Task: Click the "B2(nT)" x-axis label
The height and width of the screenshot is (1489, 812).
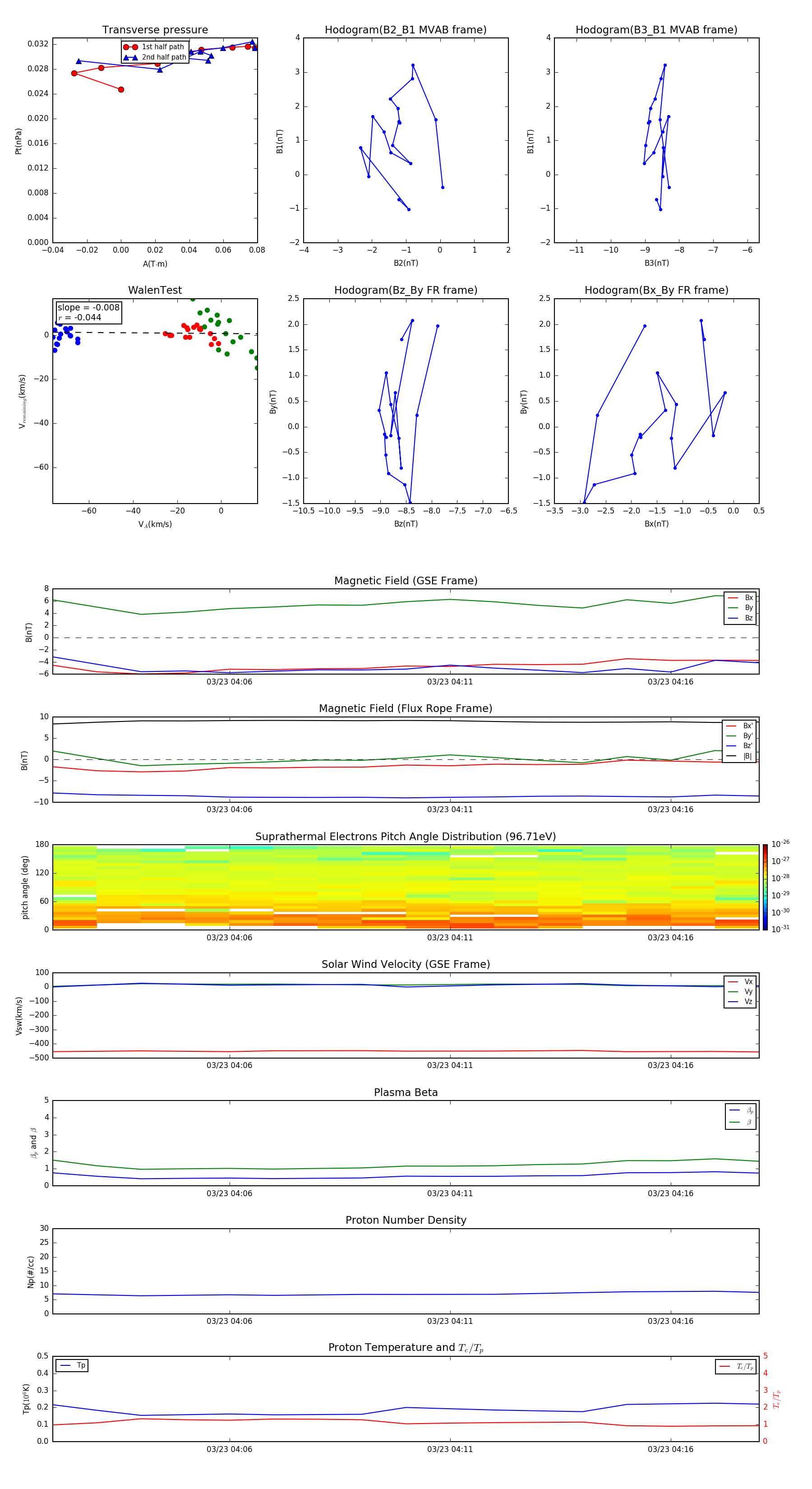Action: coord(406,263)
